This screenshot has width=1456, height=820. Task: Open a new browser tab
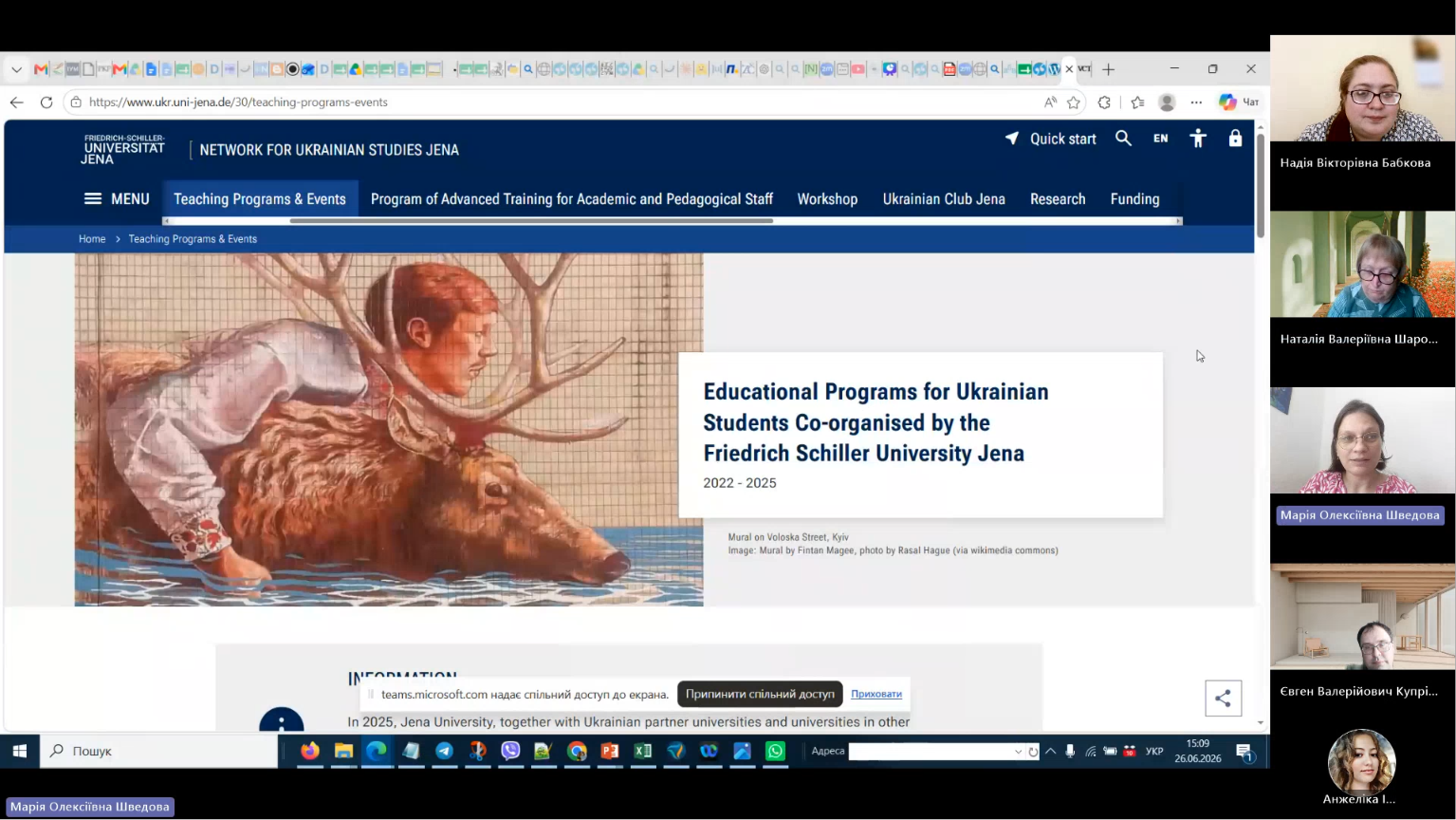tap(1108, 69)
